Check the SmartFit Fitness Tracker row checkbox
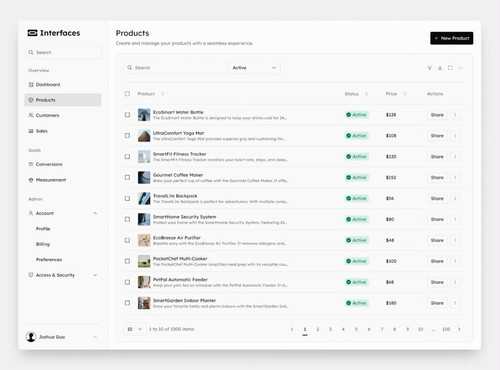This screenshot has width=500, height=370. tap(127, 157)
